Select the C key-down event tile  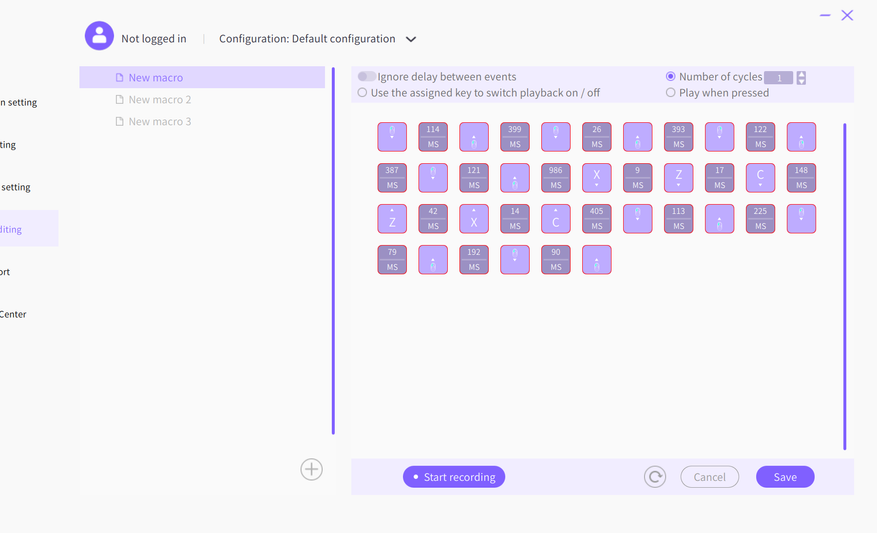point(760,177)
